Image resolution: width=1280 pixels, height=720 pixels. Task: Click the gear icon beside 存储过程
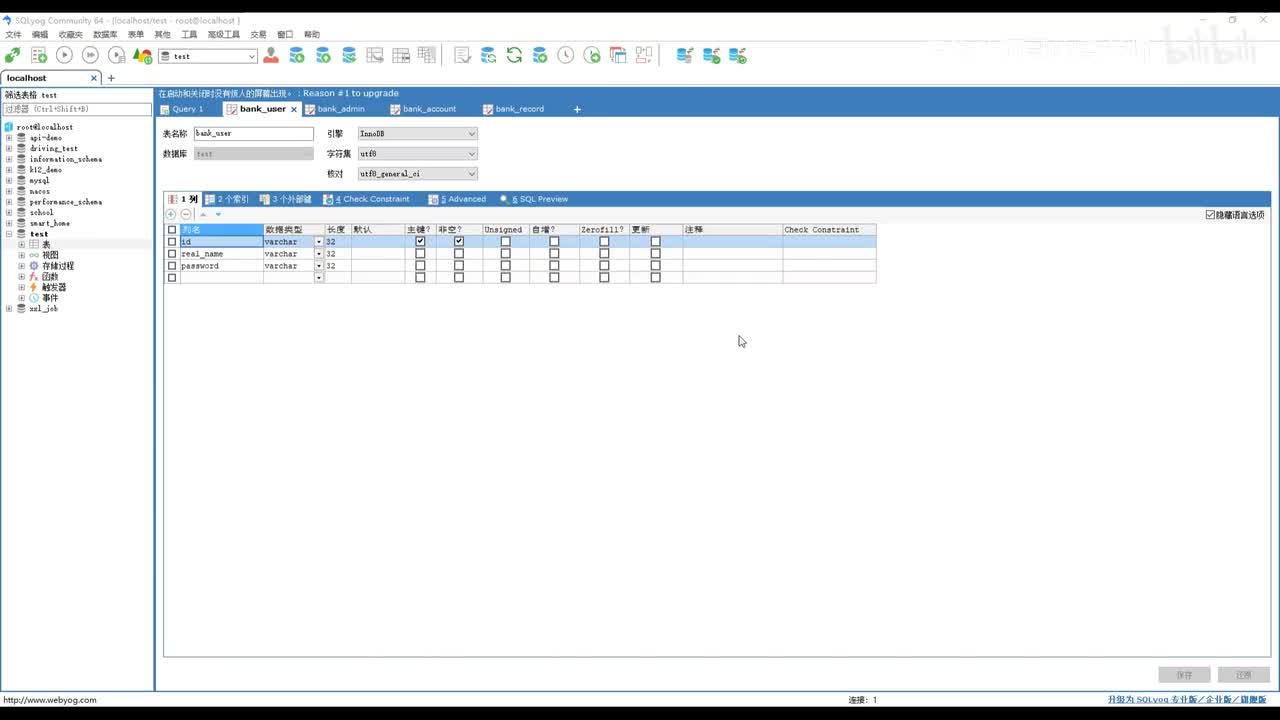34,266
